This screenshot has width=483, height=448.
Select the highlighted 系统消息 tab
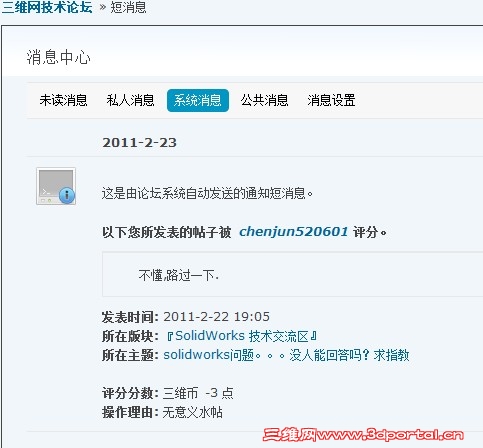point(198,100)
